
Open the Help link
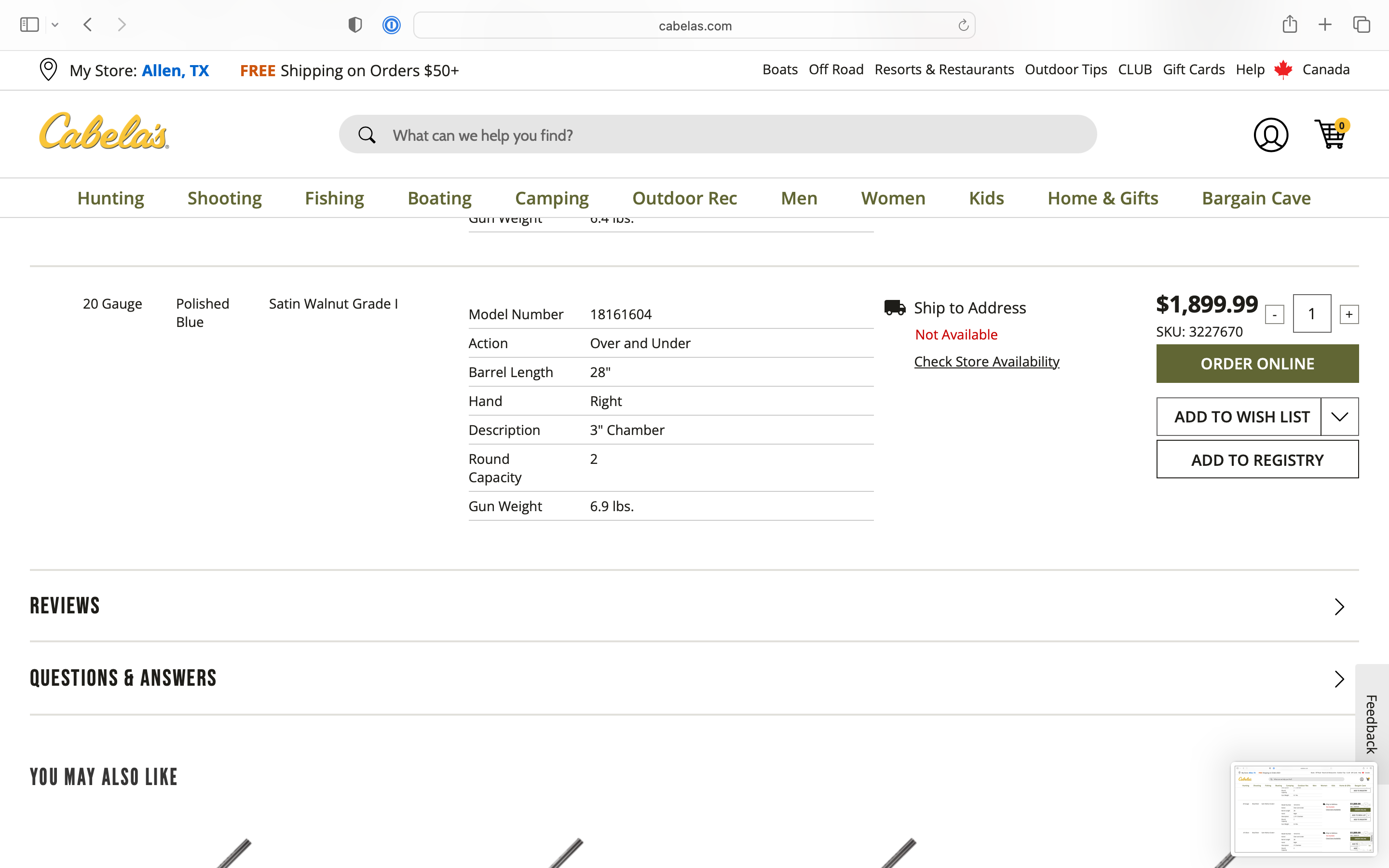click(1250, 69)
